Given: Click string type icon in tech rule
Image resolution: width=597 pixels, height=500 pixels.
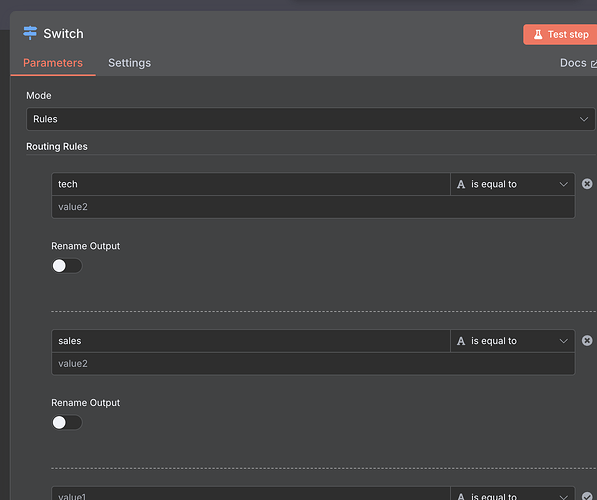Looking at the screenshot, I should [461, 184].
